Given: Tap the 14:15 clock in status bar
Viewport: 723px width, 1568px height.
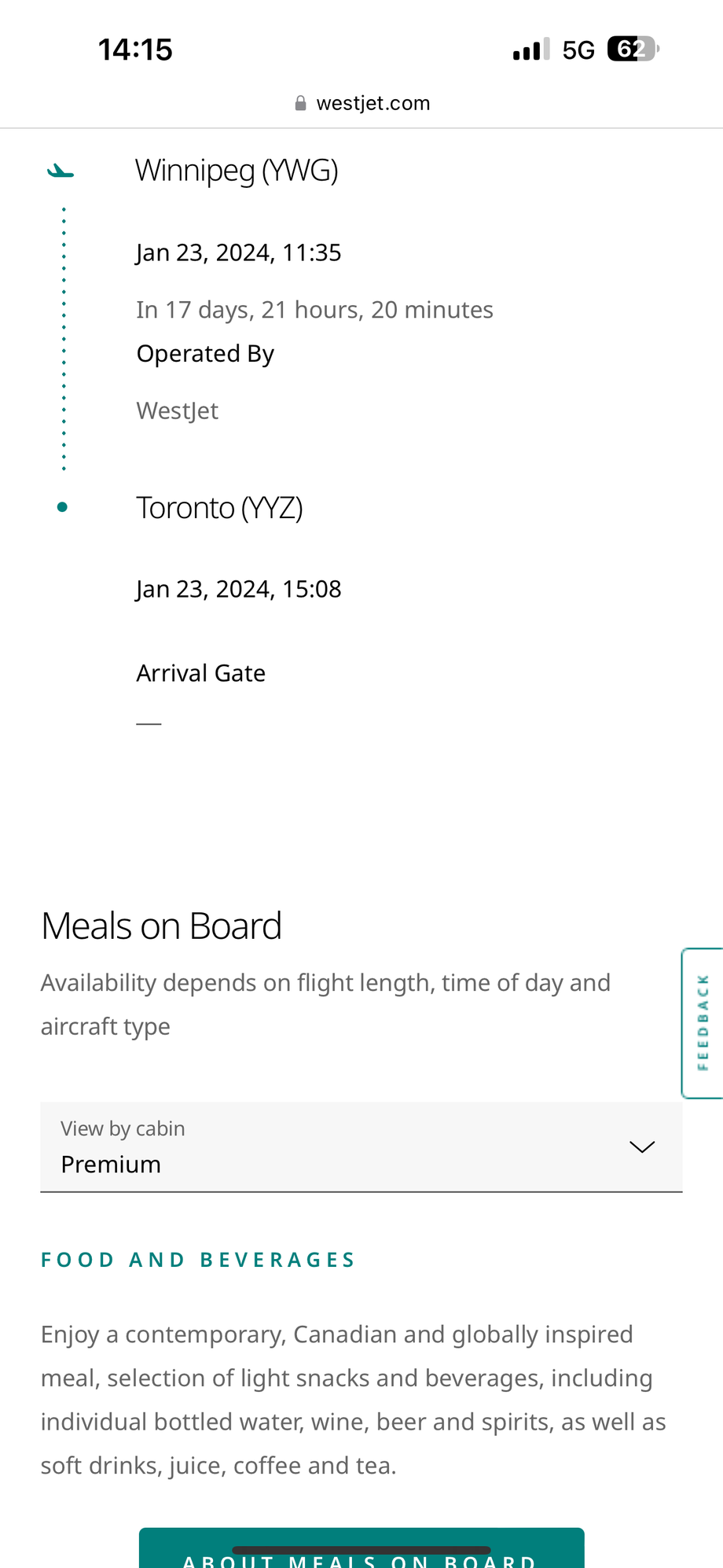Looking at the screenshot, I should pos(135,50).
